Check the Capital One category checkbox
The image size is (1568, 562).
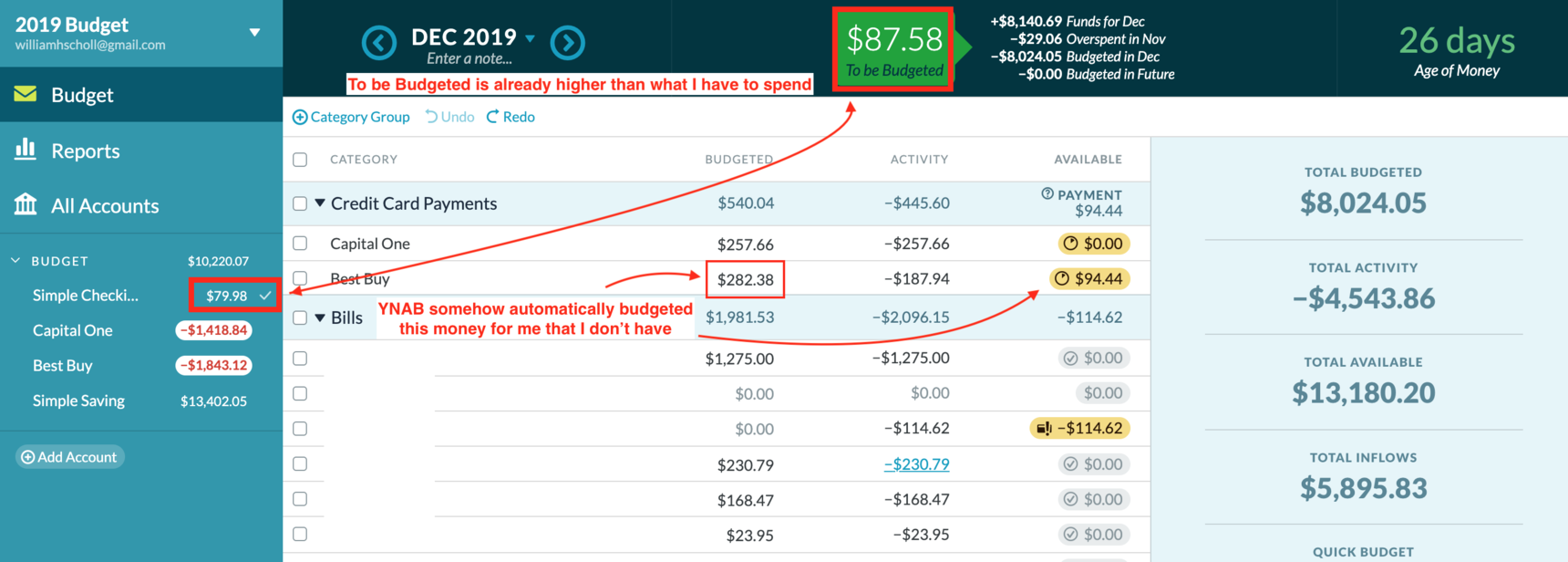click(300, 244)
